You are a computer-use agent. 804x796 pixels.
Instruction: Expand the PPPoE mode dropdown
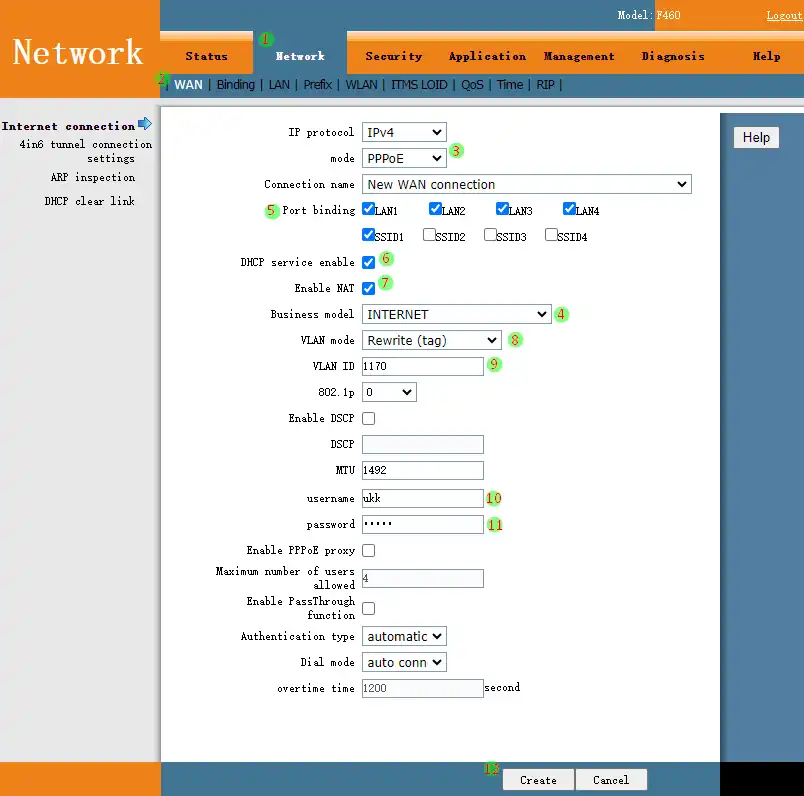[x=404, y=158]
